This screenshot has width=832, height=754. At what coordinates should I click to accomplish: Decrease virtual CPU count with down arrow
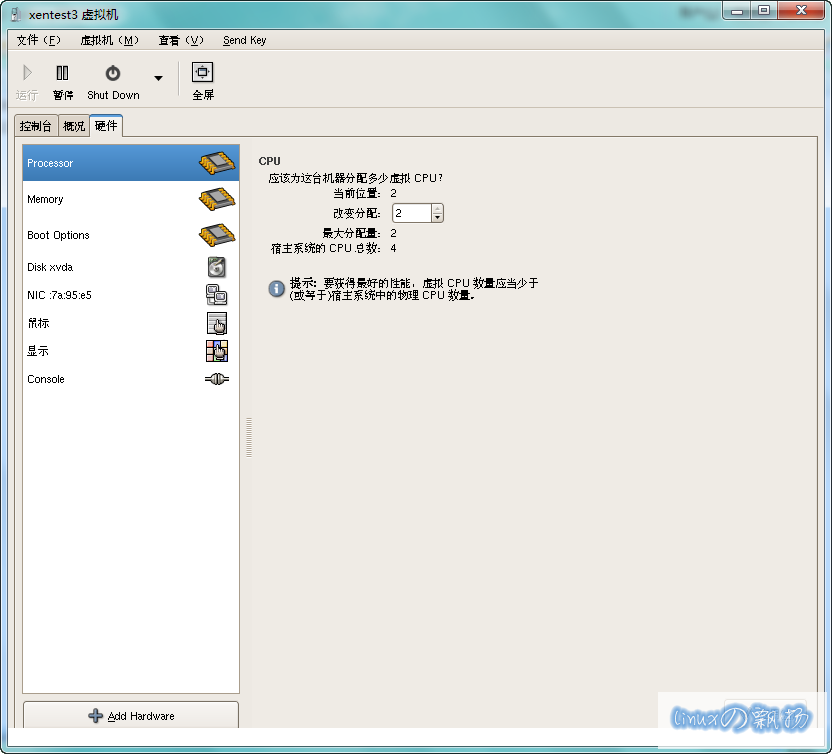coord(437,217)
